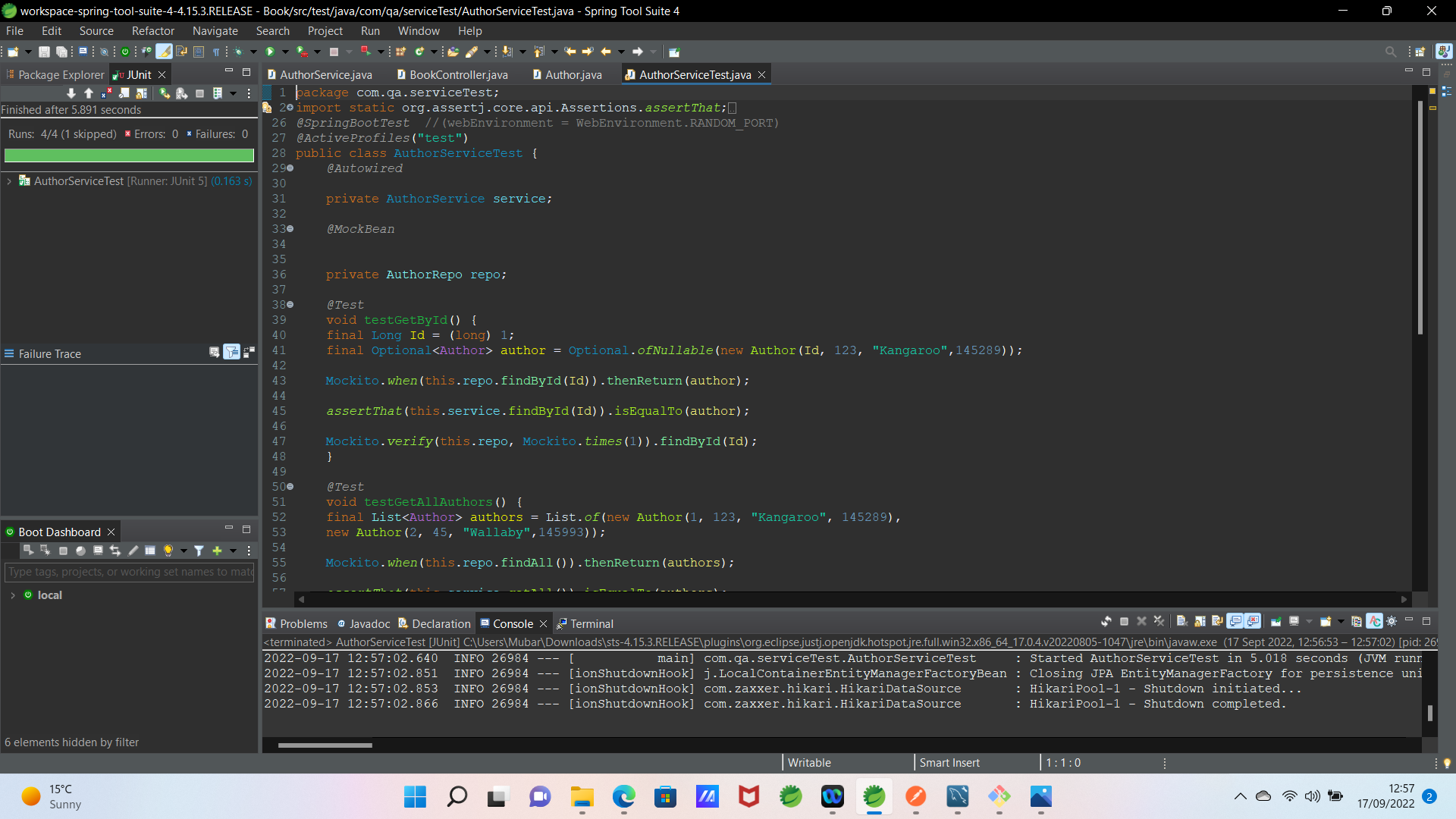Switch to the Package Explorer tab
The width and height of the screenshot is (1456, 819).
click(x=55, y=74)
